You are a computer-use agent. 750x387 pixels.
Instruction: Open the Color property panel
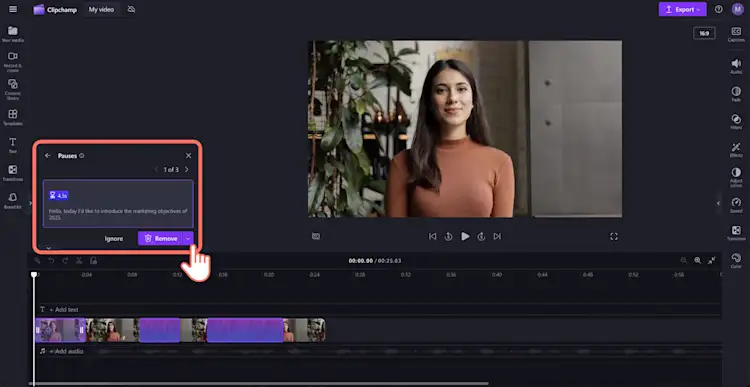tap(736, 261)
